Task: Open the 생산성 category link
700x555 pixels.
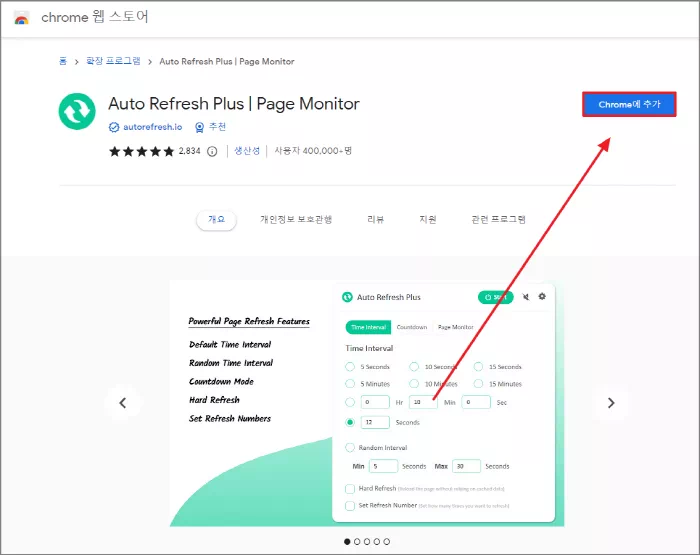Action: pyautogui.click(x=247, y=151)
